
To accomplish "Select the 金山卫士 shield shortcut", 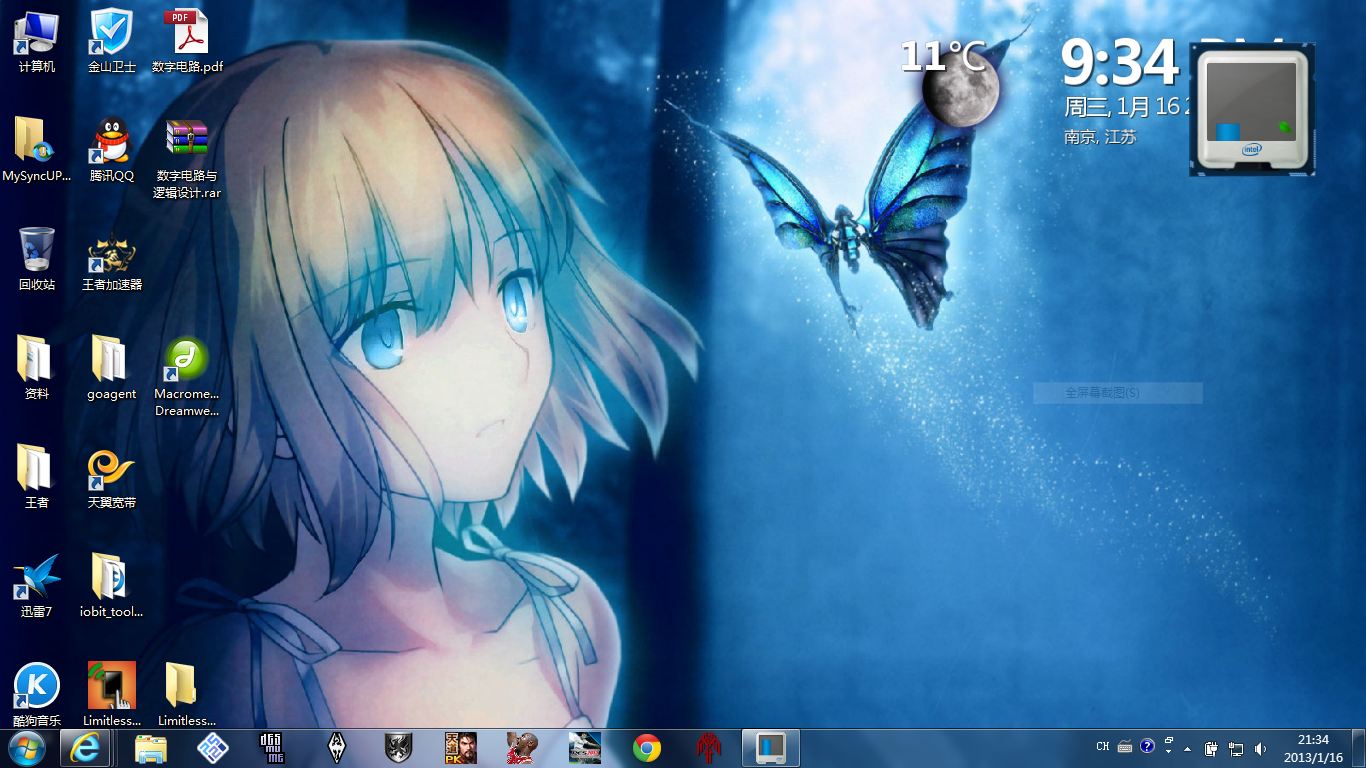I will click(111, 41).
